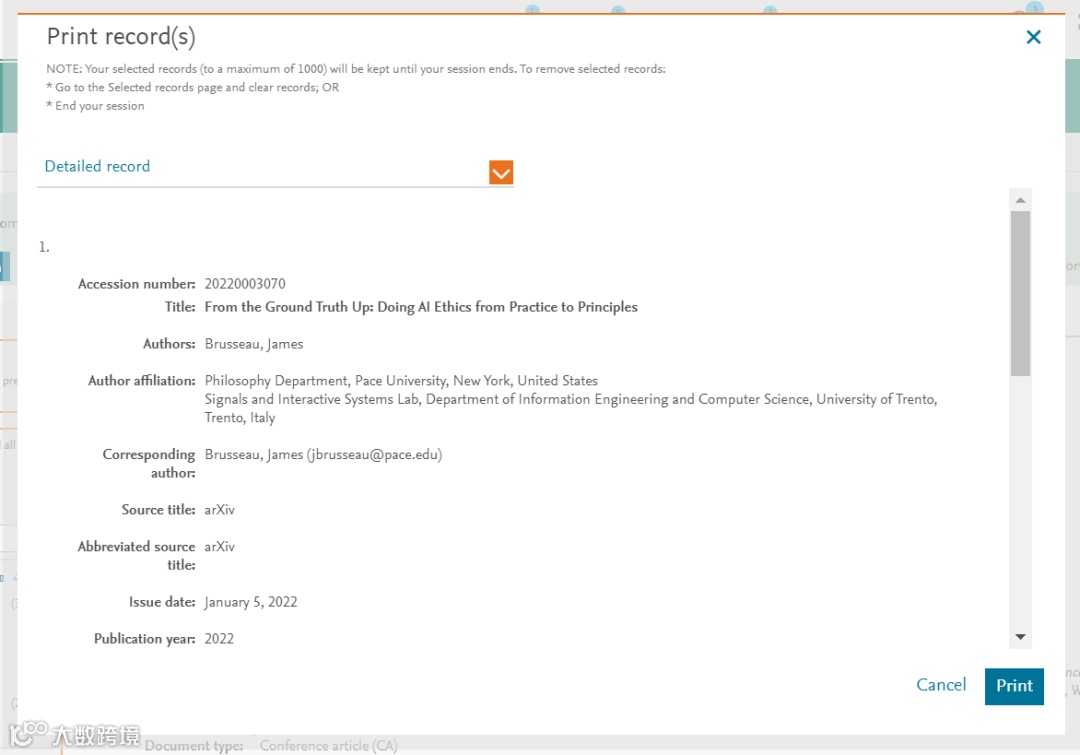The image size is (1080, 755).
Task: Click the Print record(s) heading
Action: pyautogui.click(x=121, y=37)
